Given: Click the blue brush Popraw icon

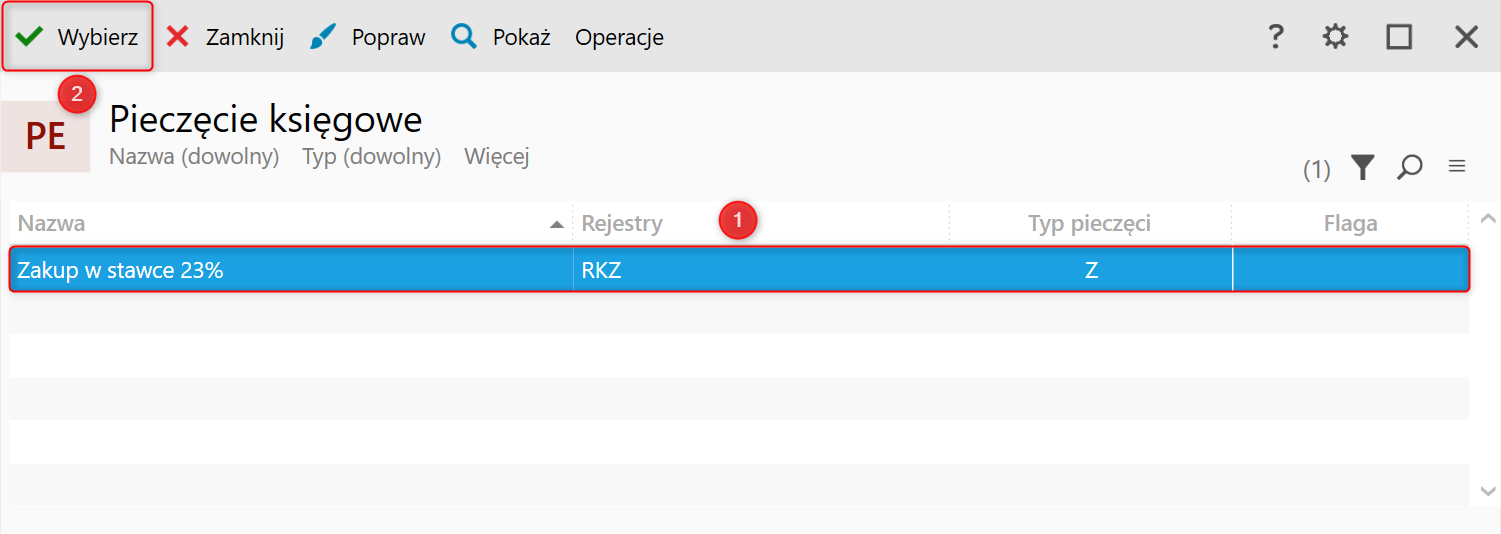Looking at the screenshot, I should [x=323, y=37].
